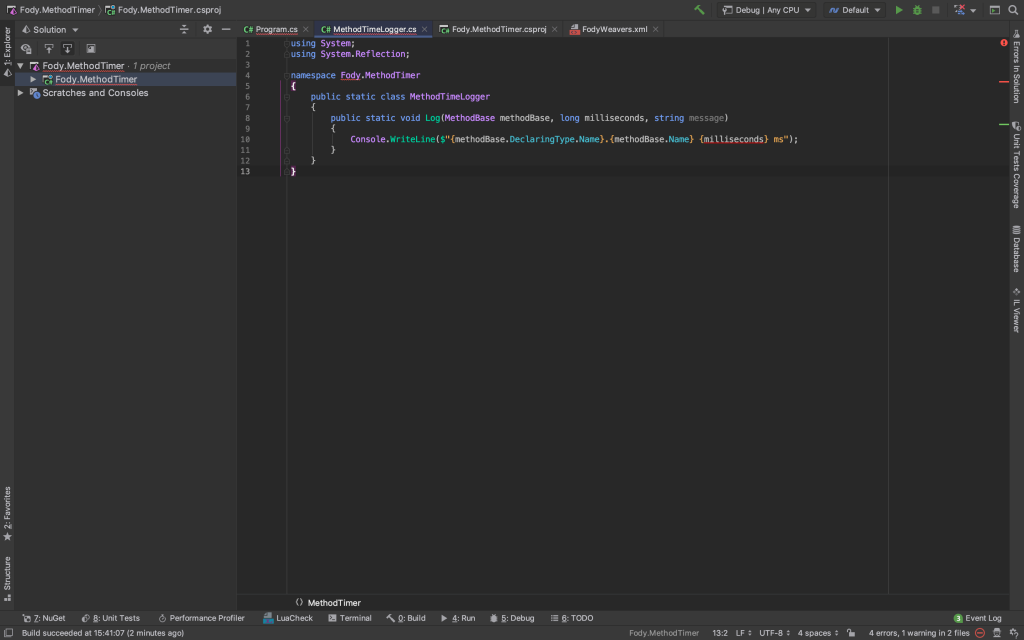This screenshot has height=640, width=1024.
Task: Open the NuGet tool window
Action: 44,618
